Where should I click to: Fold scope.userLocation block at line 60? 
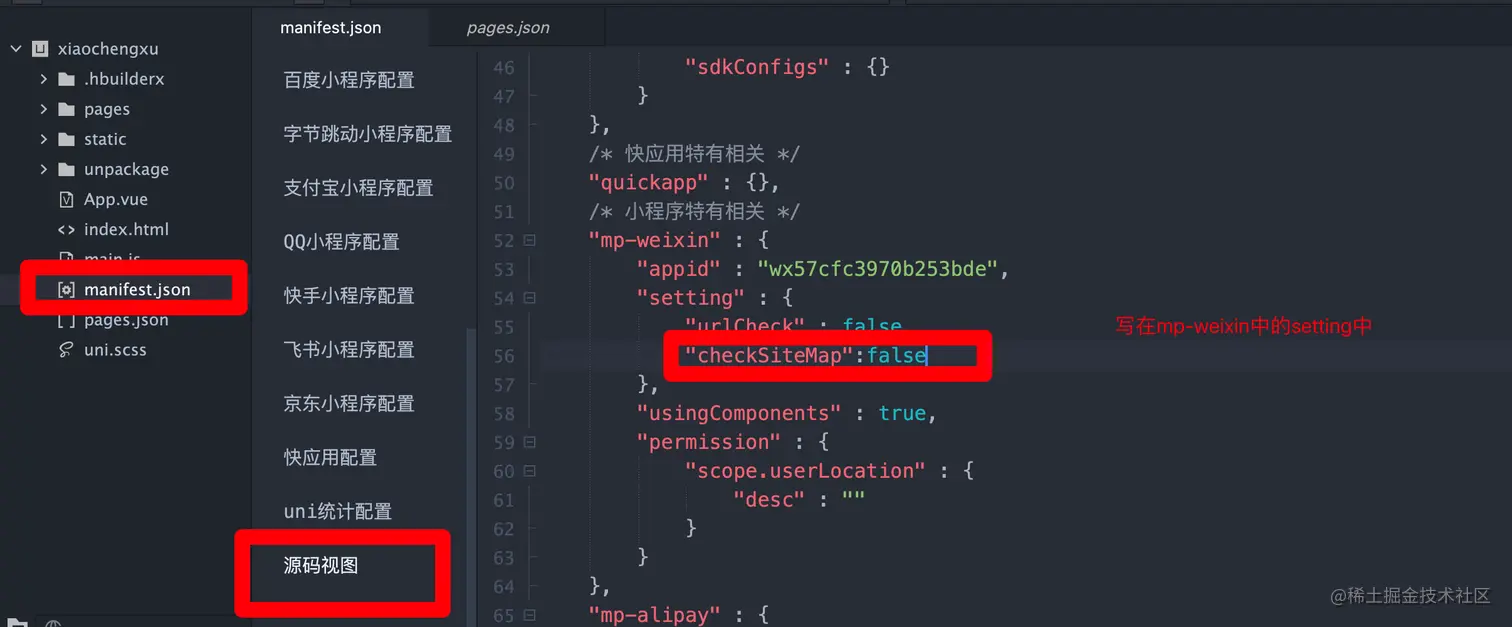pyautogui.click(x=529, y=471)
